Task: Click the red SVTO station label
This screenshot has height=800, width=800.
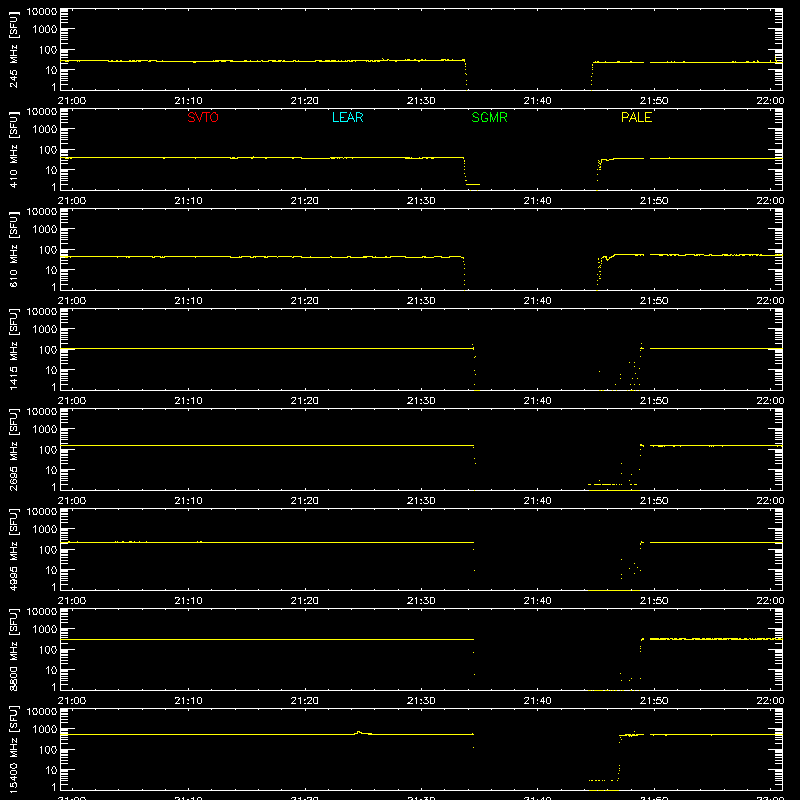Action: pyautogui.click(x=203, y=117)
